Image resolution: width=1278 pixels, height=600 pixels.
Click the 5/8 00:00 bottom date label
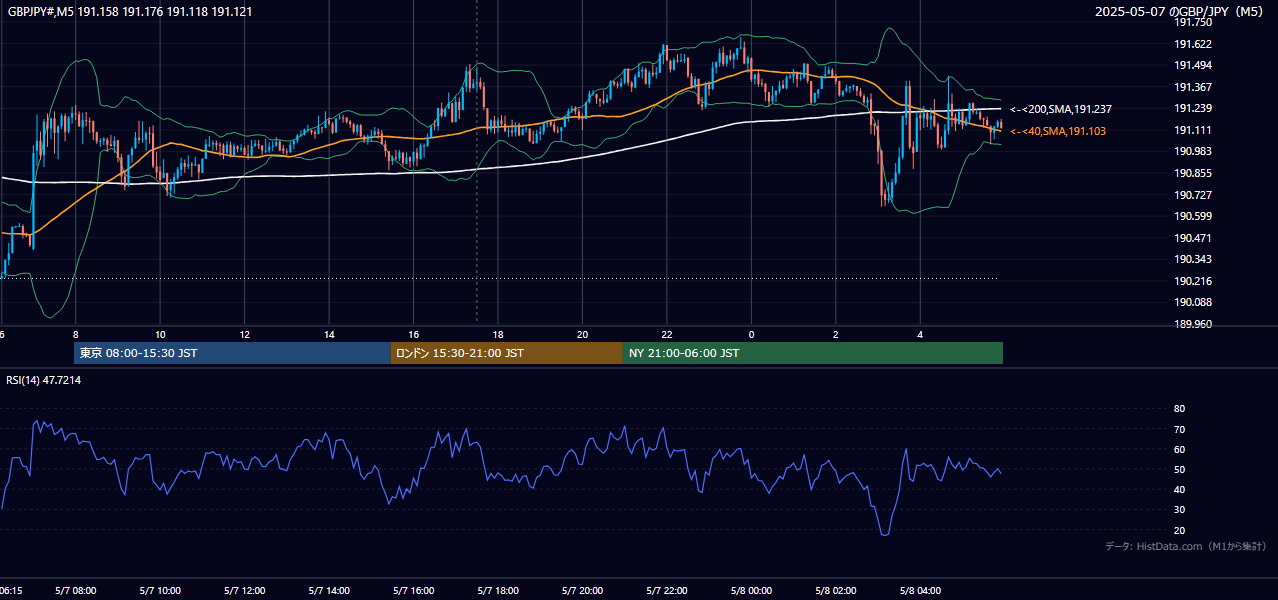[x=751, y=591]
